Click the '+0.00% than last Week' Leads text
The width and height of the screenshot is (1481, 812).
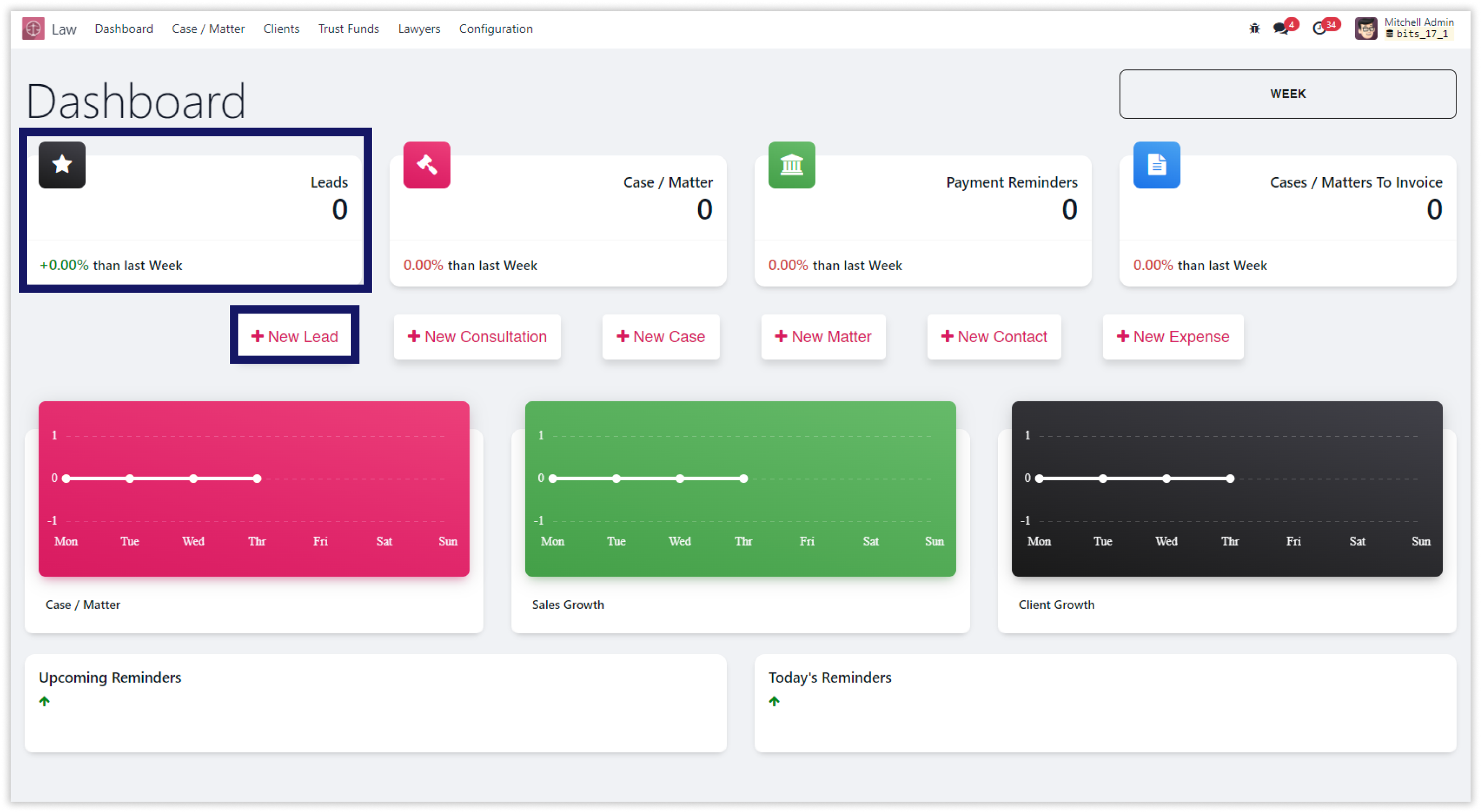point(110,265)
